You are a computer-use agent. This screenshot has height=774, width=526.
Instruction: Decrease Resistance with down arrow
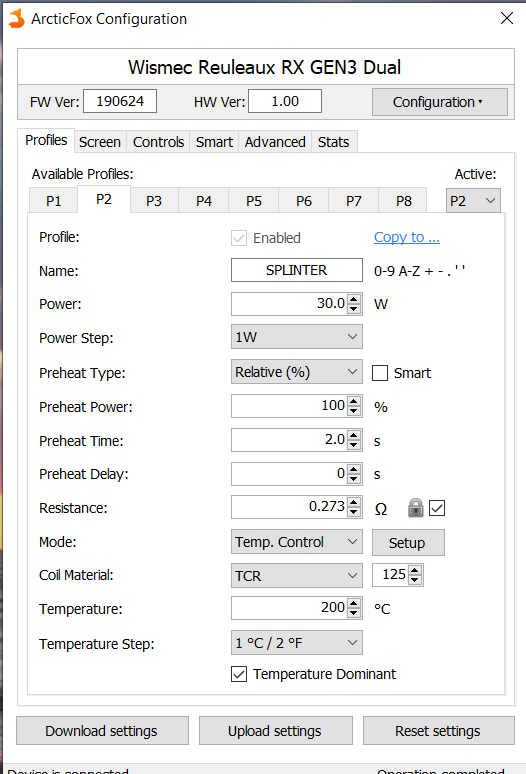[x=354, y=512]
